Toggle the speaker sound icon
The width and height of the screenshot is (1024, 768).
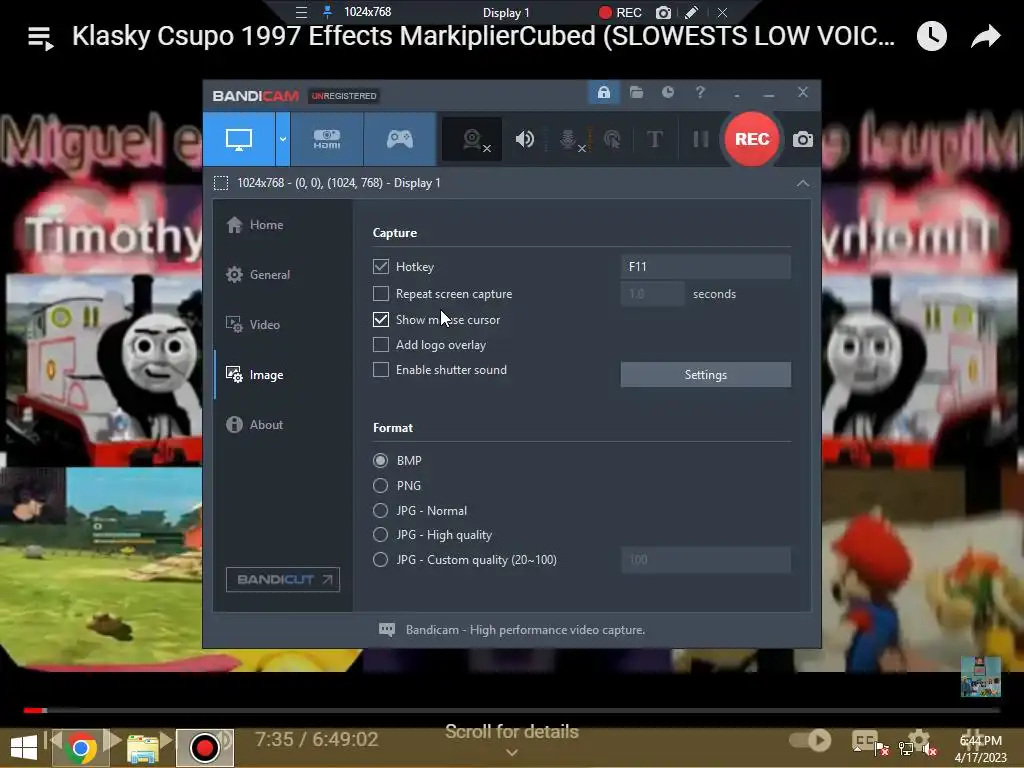[x=524, y=139]
